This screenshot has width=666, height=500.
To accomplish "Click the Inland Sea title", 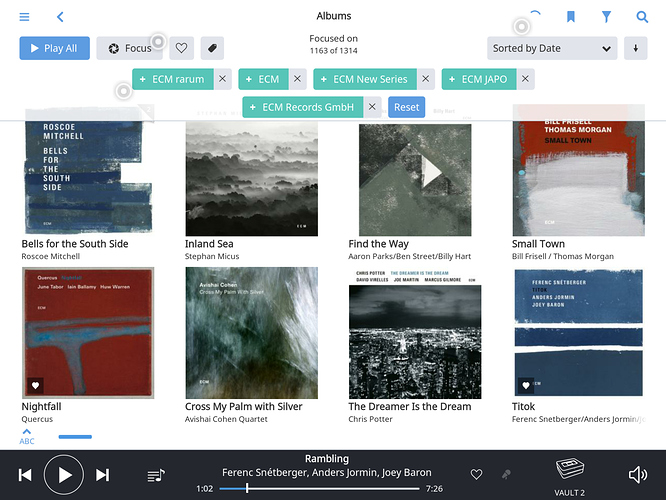I will pos(209,244).
